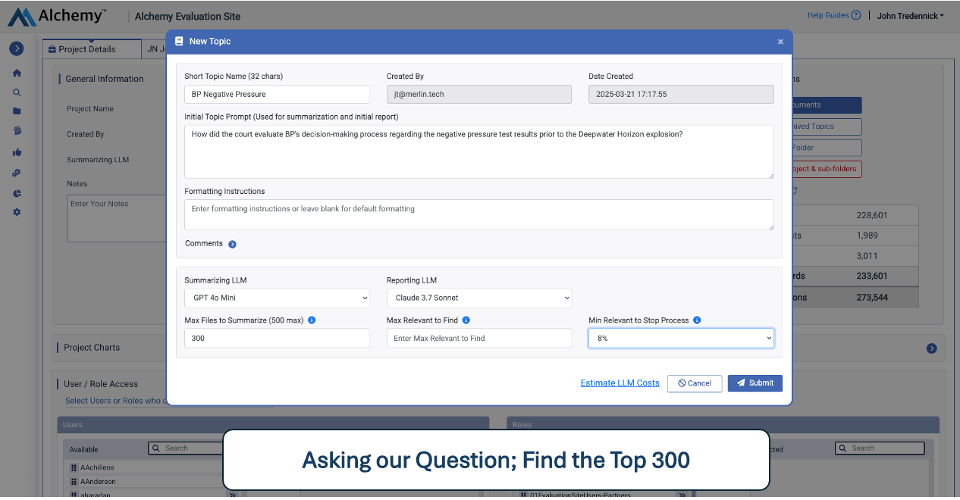Image resolution: width=960 pixels, height=500 pixels.
Task: Open the Min Relevant to Stop Process dropdown
Action: tap(681, 338)
